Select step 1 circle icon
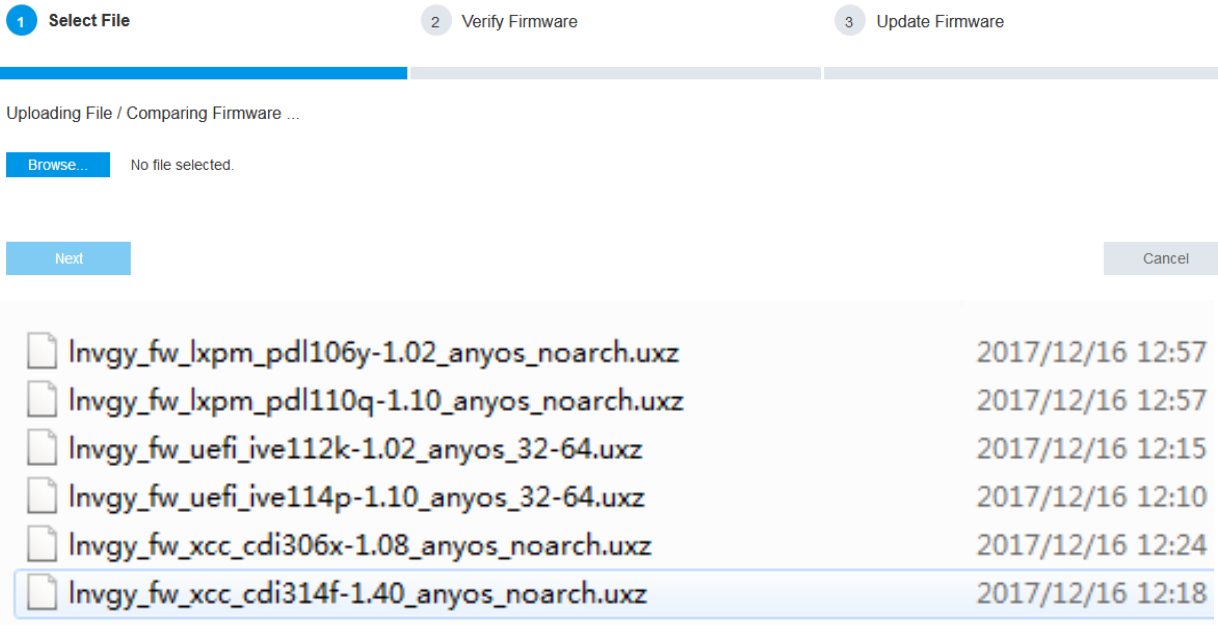This screenshot has height=625, width=1218. (x=20, y=21)
